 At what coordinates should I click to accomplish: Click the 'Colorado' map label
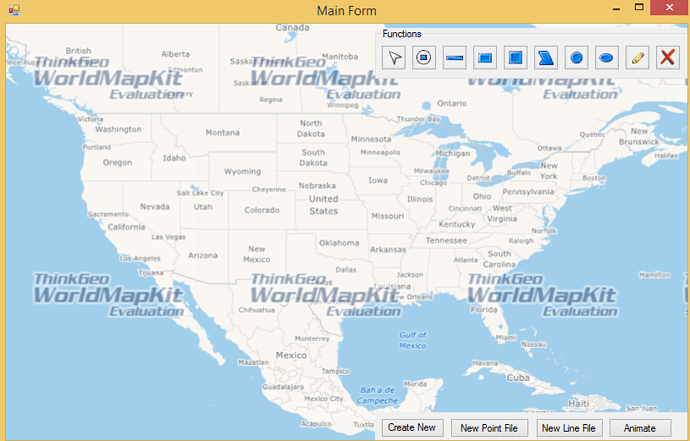262,210
